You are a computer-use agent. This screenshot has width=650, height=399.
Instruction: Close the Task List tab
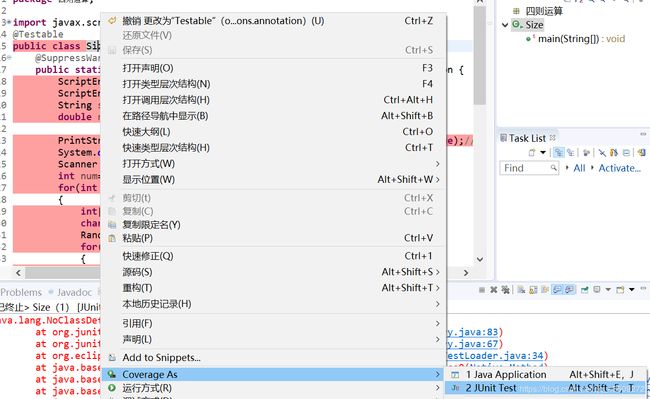(x=553, y=138)
